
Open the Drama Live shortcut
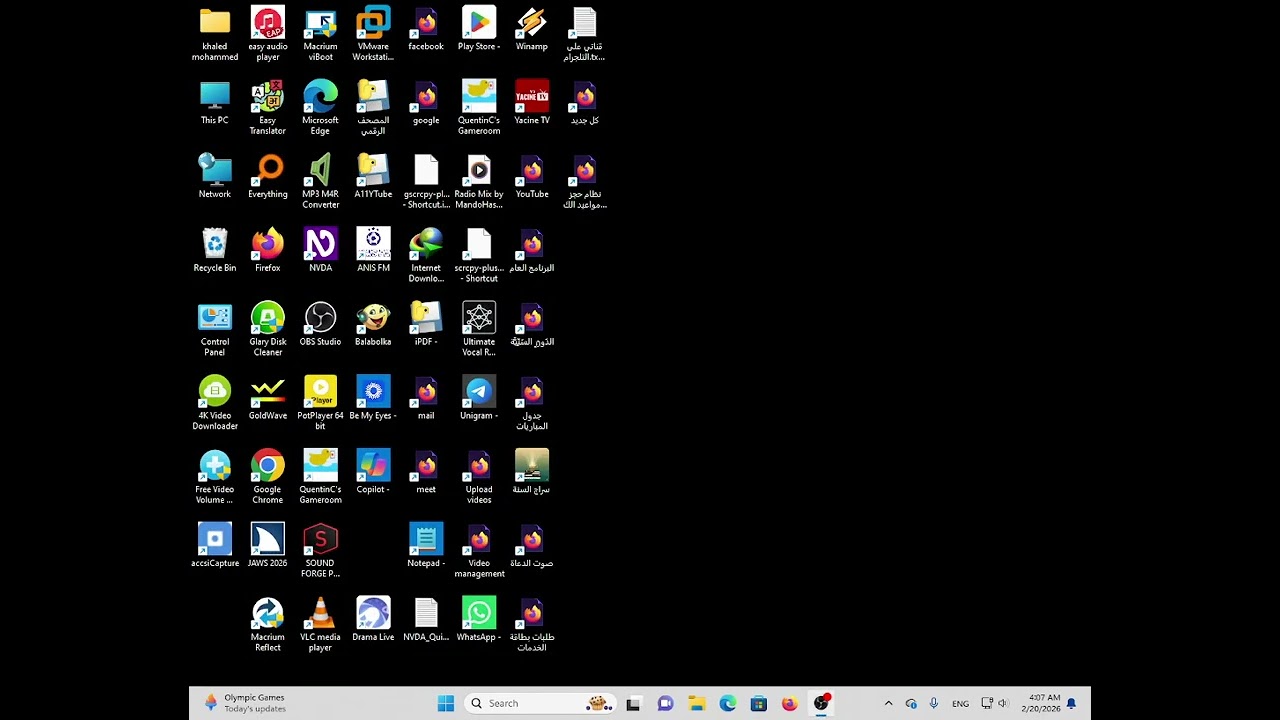click(373, 621)
